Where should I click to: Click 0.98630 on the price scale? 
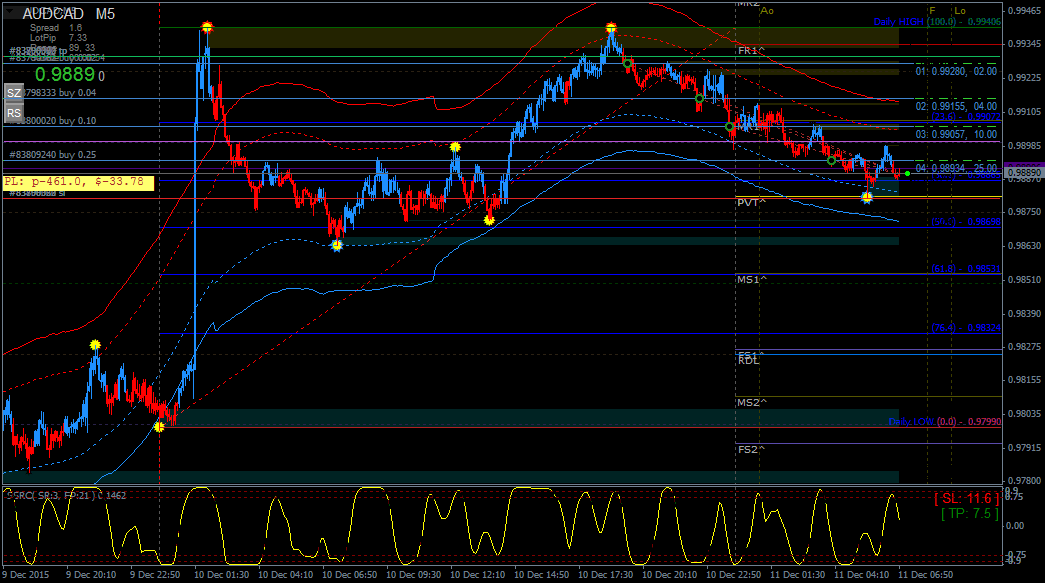[1024, 246]
